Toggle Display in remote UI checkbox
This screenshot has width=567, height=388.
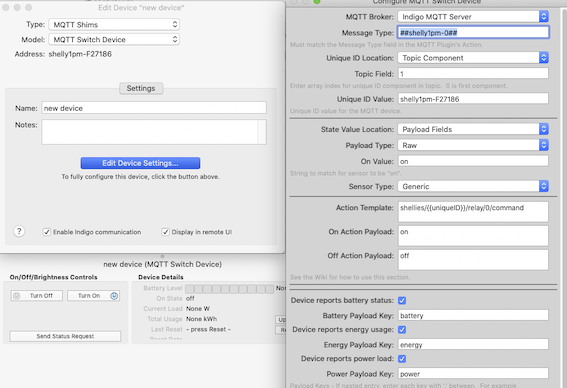click(x=165, y=232)
